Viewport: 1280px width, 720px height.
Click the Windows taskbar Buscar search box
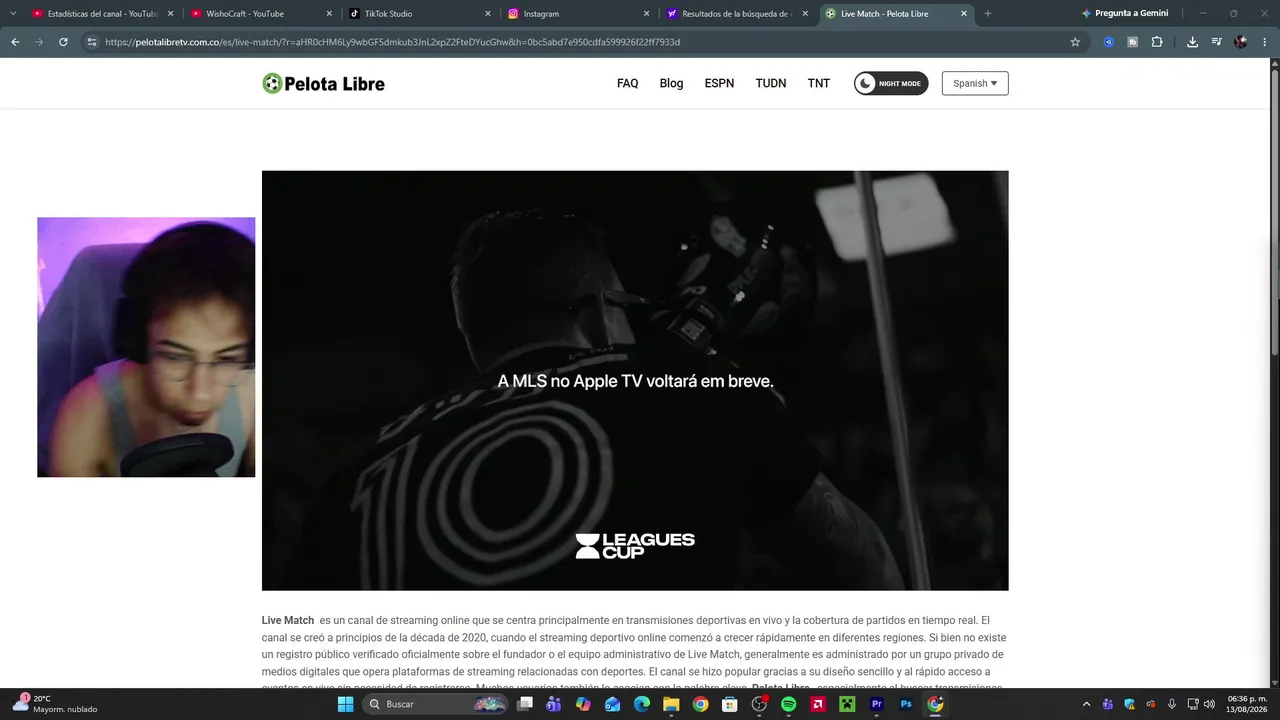[x=435, y=704]
